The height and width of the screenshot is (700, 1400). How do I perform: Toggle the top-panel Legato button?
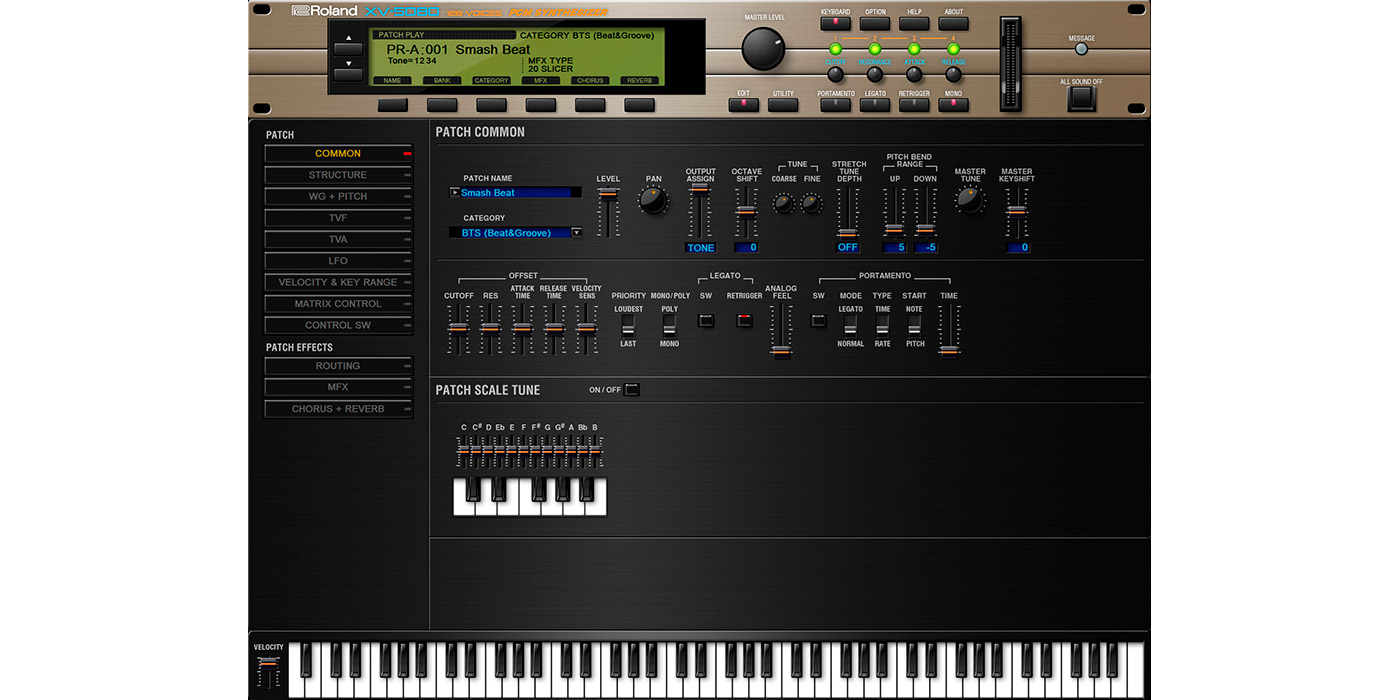click(x=875, y=104)
